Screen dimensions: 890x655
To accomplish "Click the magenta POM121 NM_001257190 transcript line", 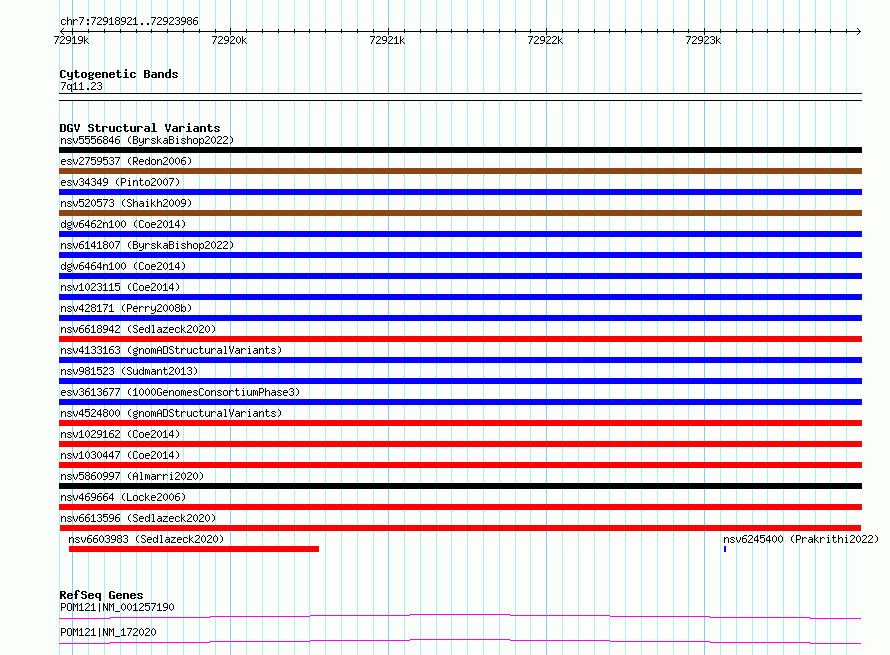I will point(460,616).
